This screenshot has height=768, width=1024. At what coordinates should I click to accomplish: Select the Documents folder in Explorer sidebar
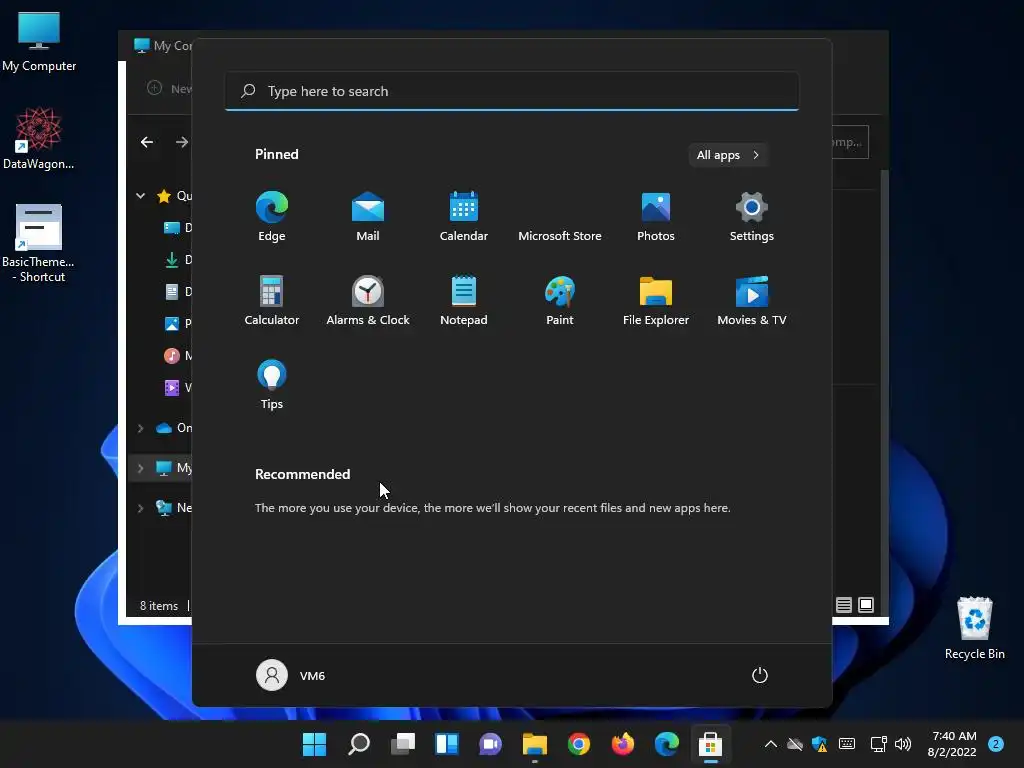176,292
